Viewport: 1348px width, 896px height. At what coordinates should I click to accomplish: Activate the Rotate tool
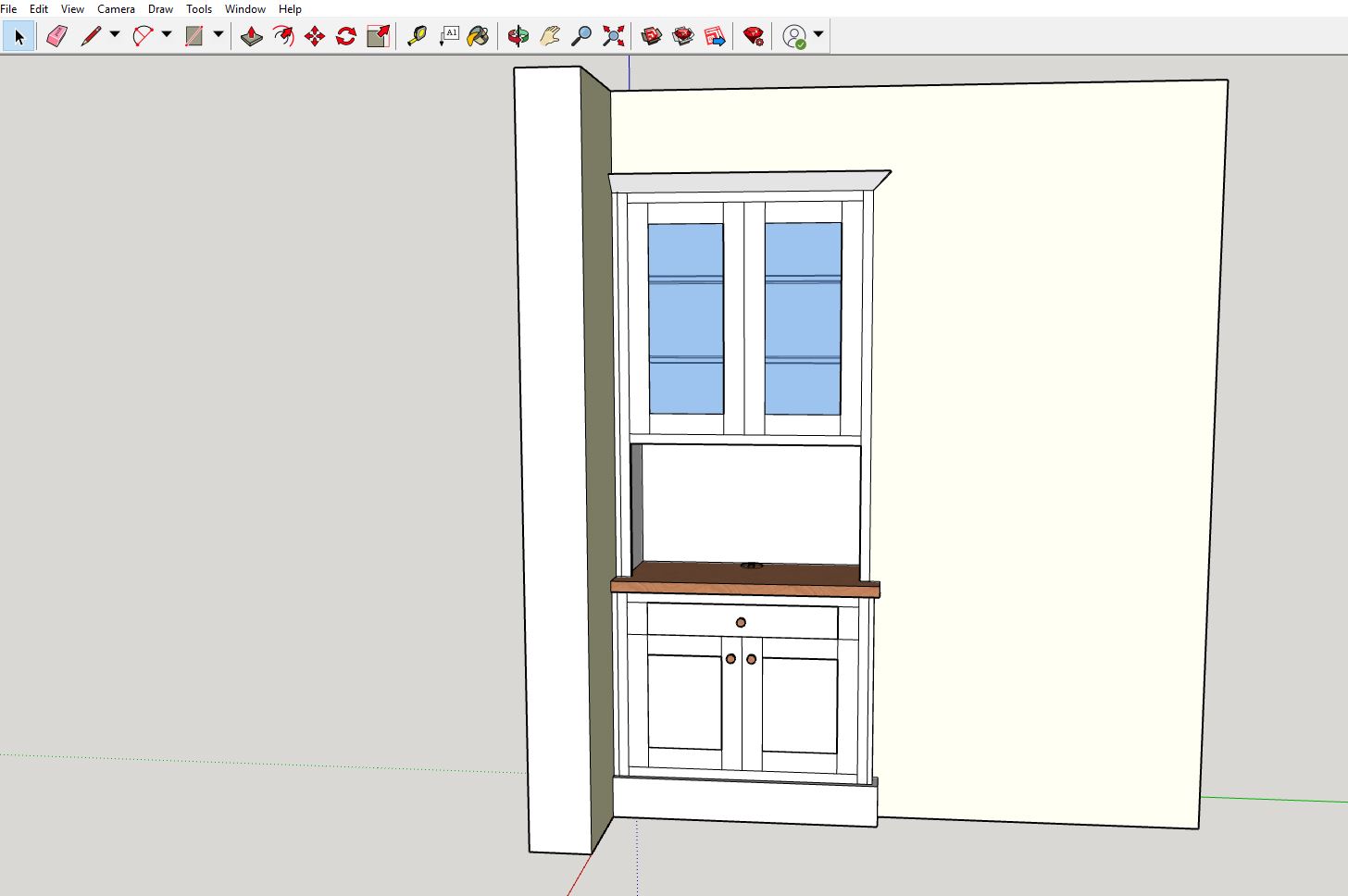click(344, 36)
